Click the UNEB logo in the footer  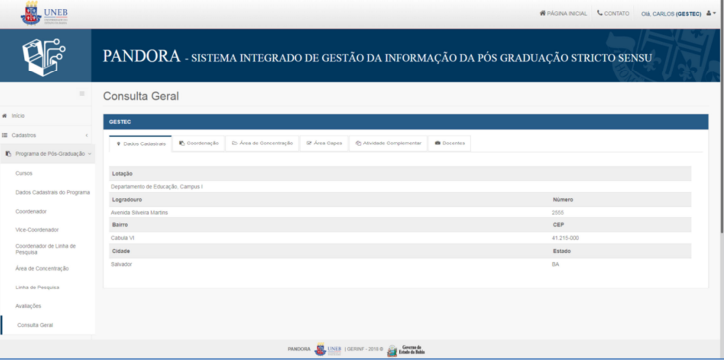point(328,349)
